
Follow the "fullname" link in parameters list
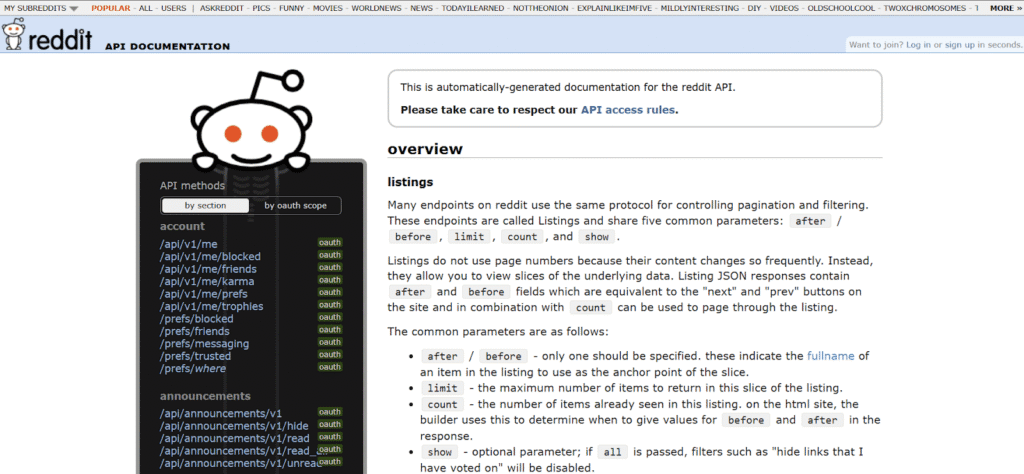click(832, 355)
